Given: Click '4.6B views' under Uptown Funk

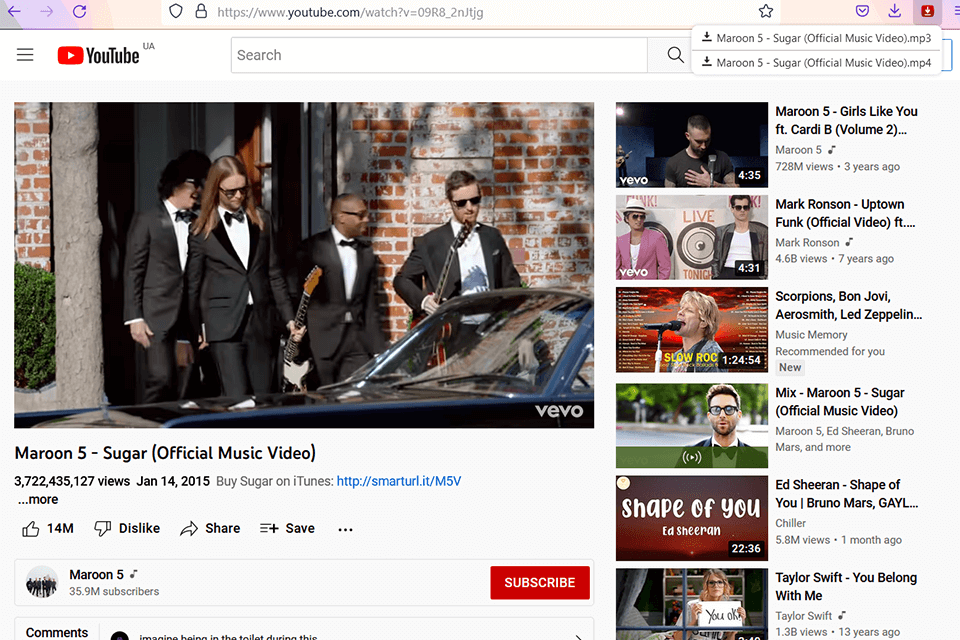Looking at the screenshot, I should tap(801, 259).
